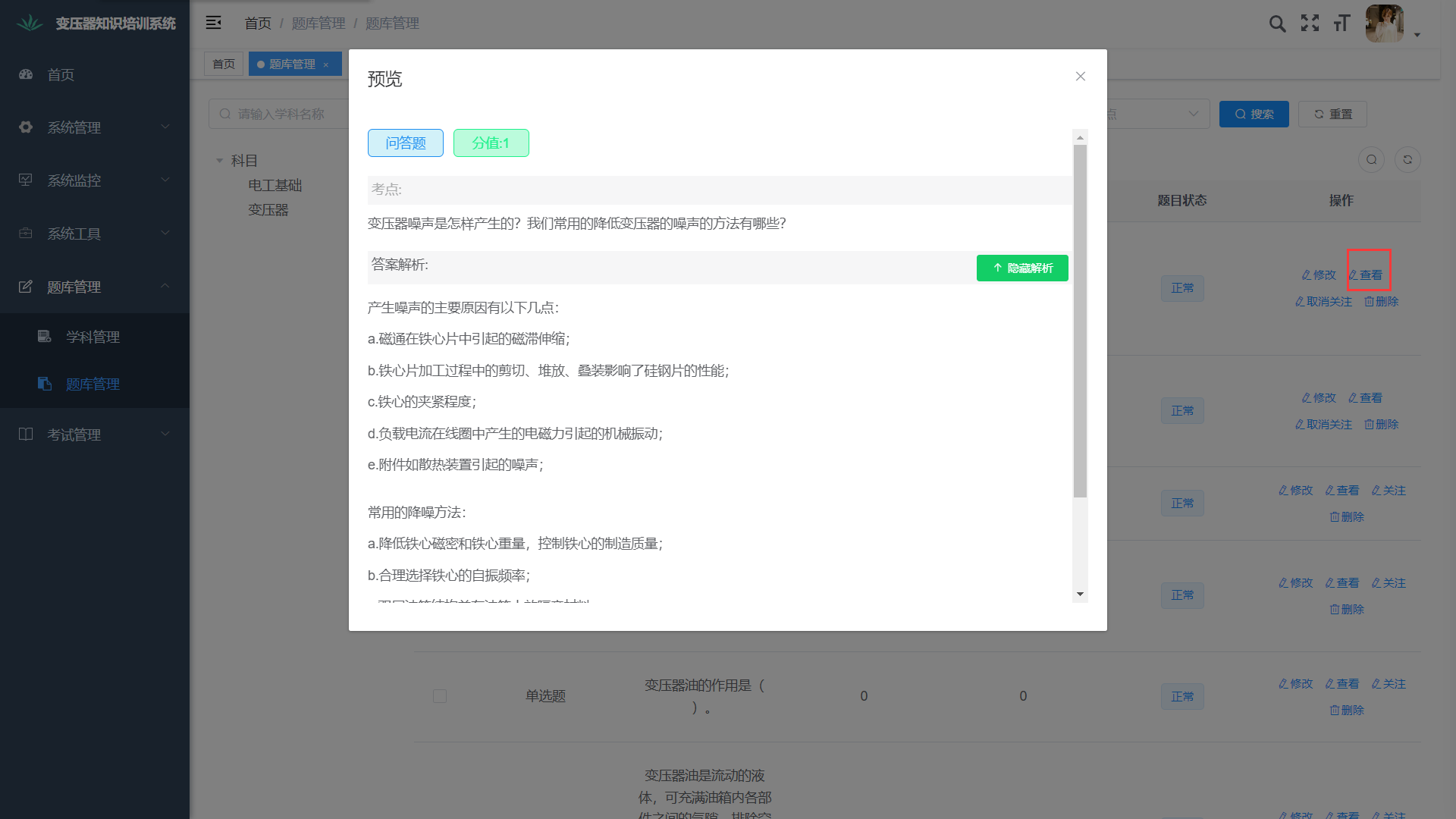
Task: Open the 学科管理 submenu item
Action: (x=93, y=337)
